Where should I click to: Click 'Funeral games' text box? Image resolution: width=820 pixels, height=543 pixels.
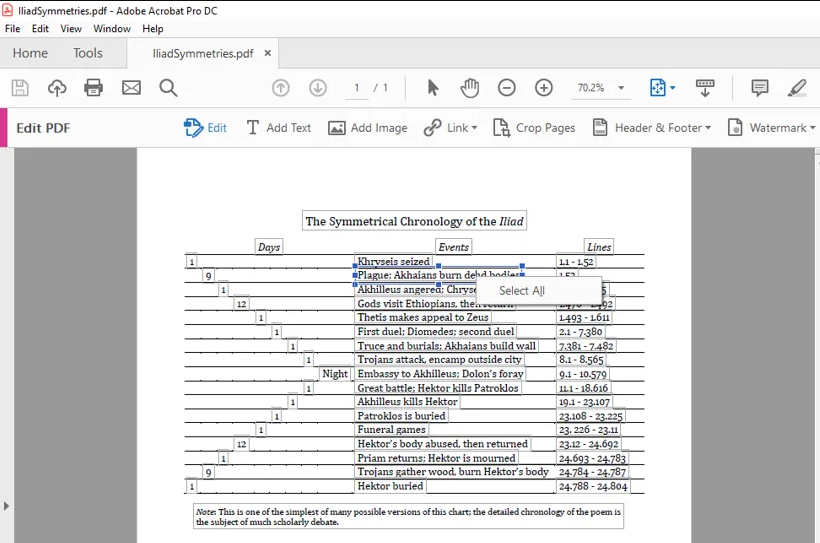coord(391,429)
